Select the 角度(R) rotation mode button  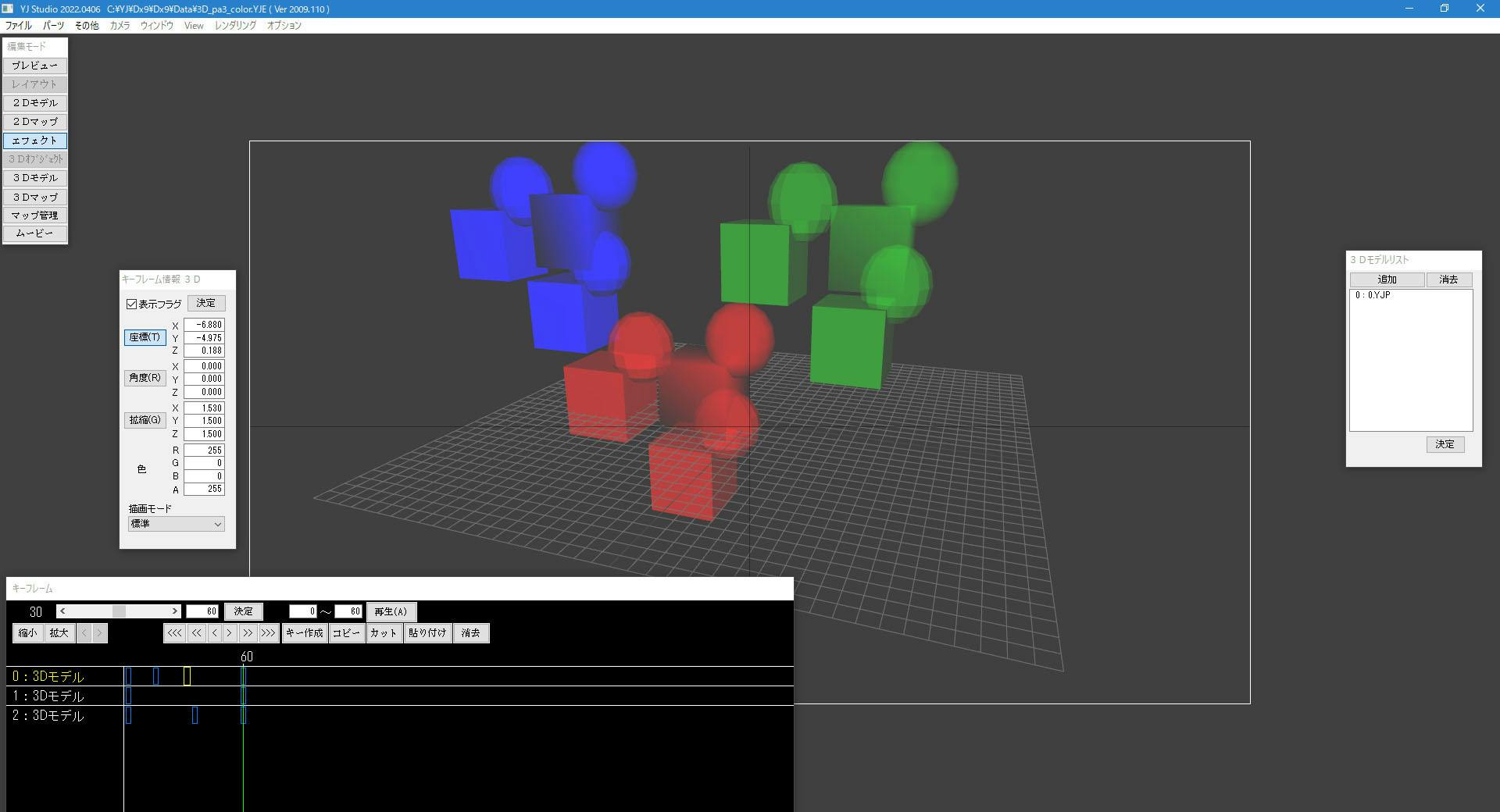pos(145,378)
